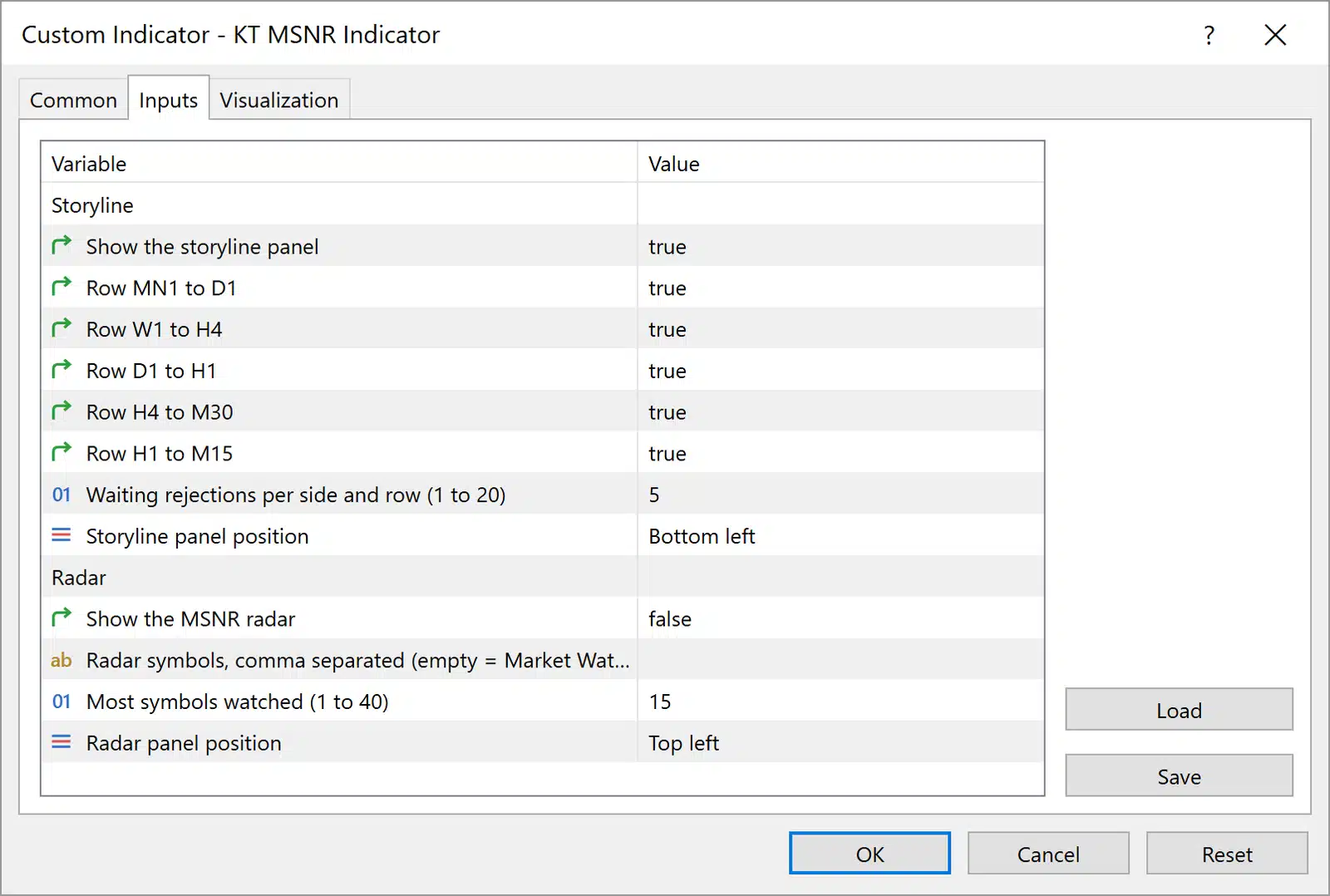Click the Cancel button
The image size is (1330, 896).
tap(1048, 854)
